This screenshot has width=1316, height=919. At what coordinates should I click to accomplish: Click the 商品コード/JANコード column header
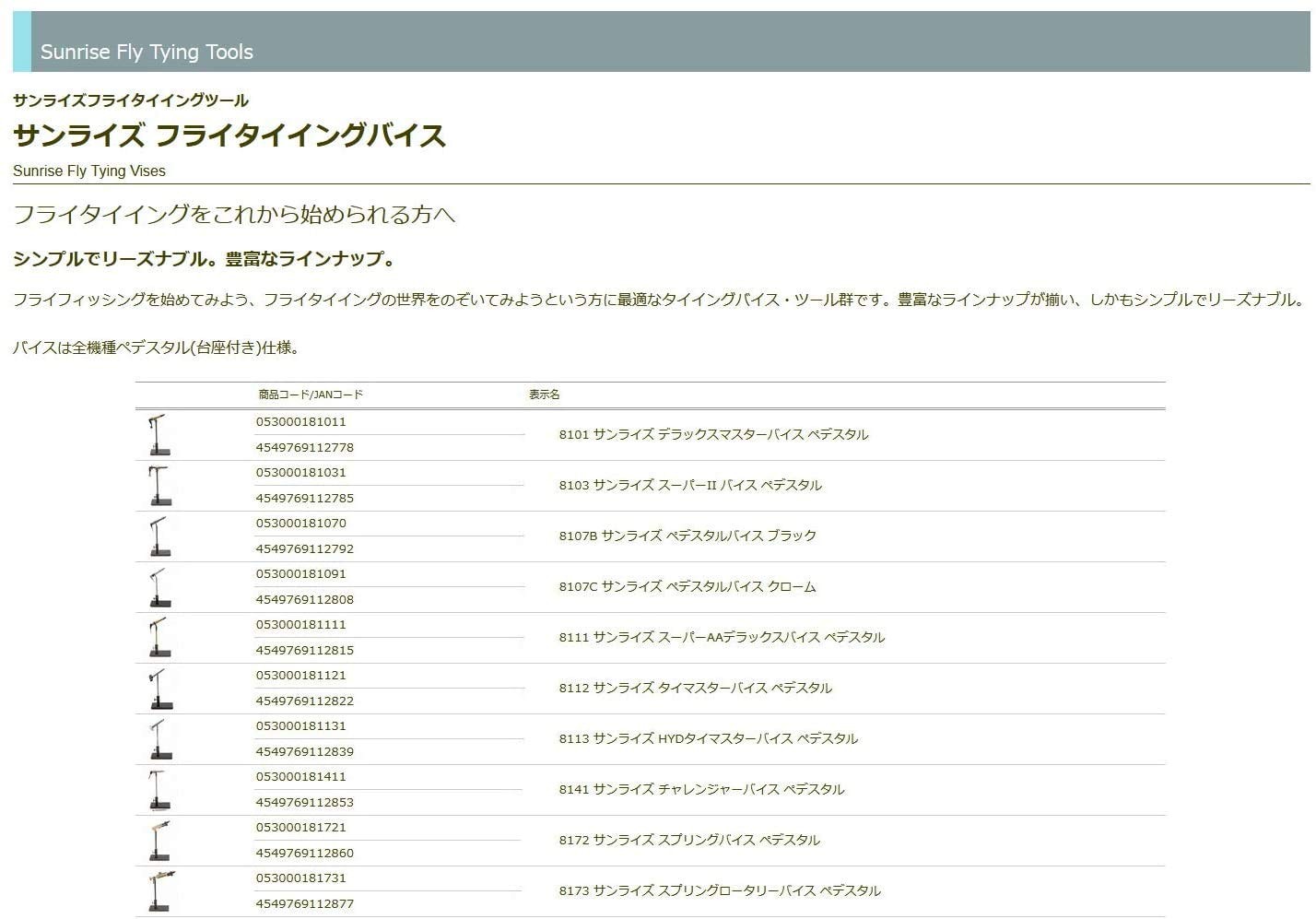pyautogui.click(x=311, y=395)
